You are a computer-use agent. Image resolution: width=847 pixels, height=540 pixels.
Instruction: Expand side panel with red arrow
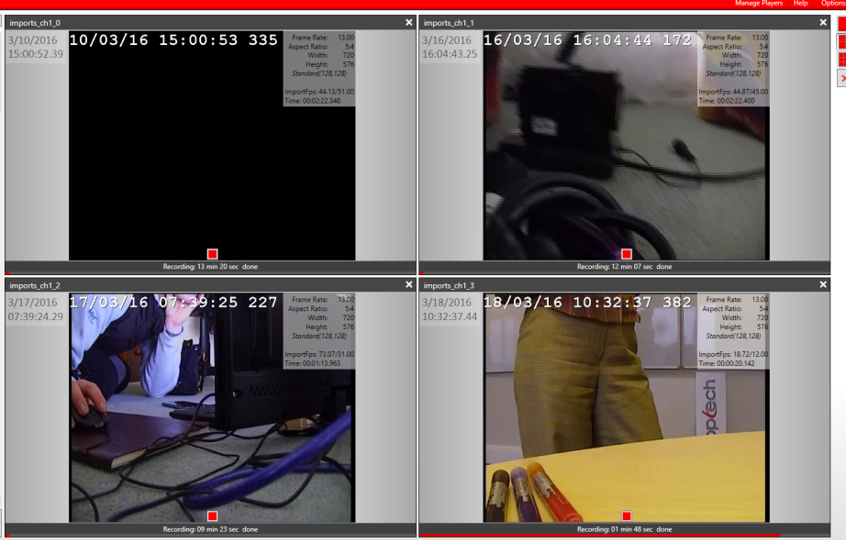tap(842, 78)
